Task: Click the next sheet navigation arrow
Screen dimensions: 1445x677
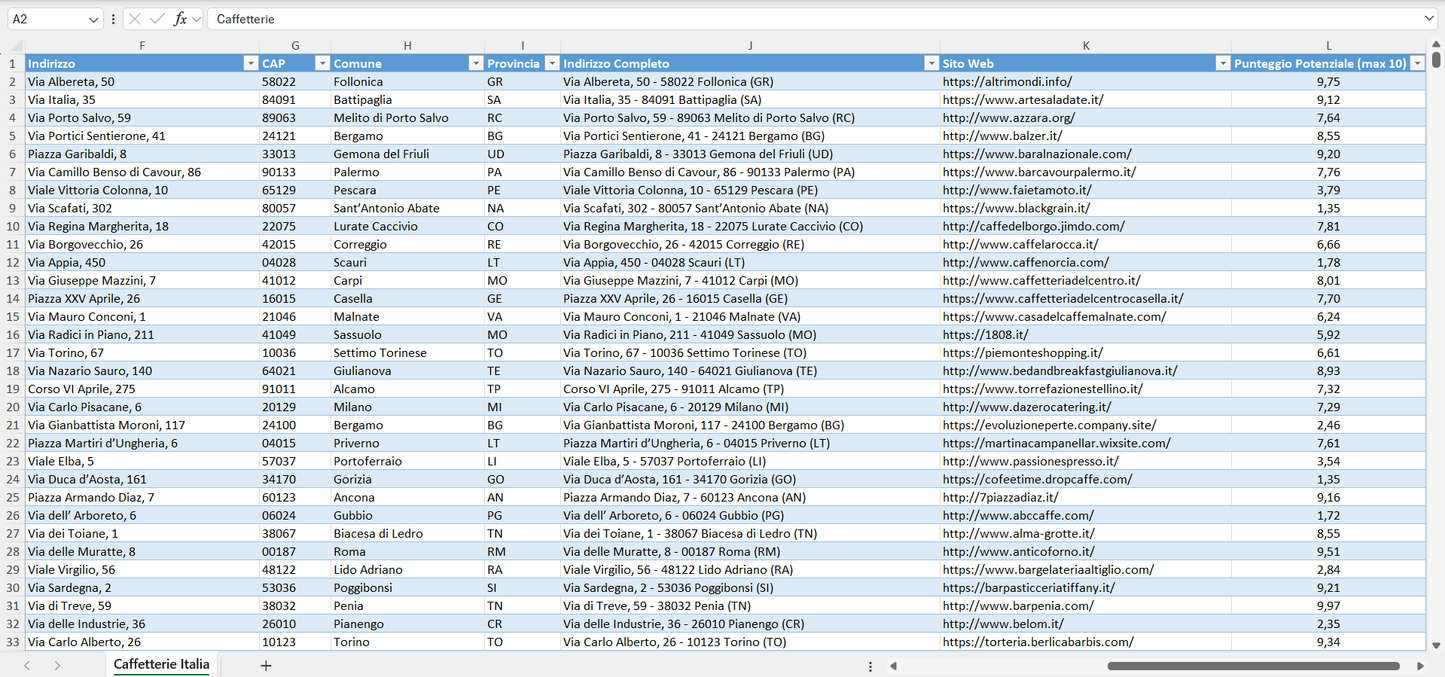Action: (x=57, y=665)
